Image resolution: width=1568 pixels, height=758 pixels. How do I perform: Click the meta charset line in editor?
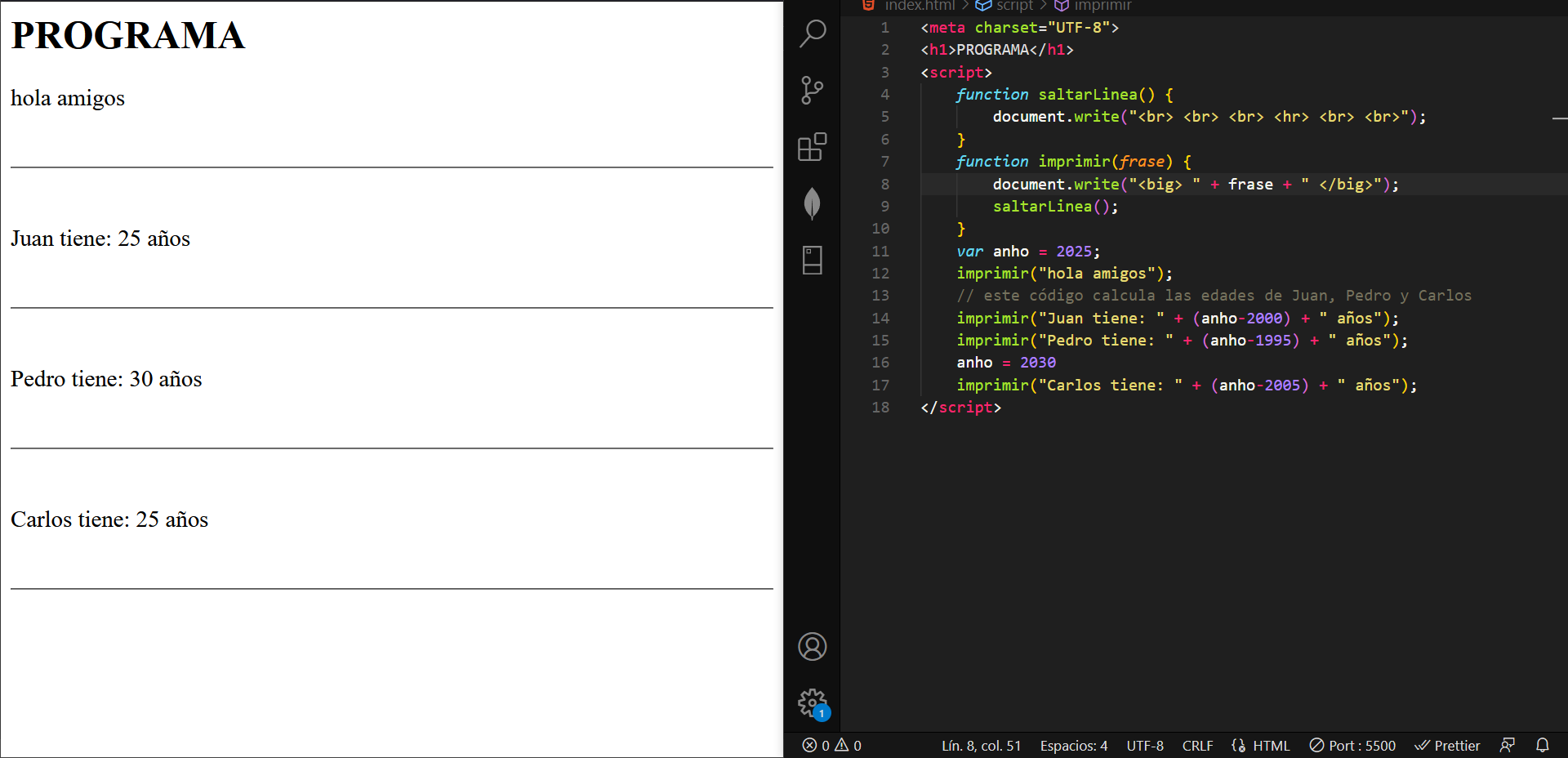coord(1019,28)
